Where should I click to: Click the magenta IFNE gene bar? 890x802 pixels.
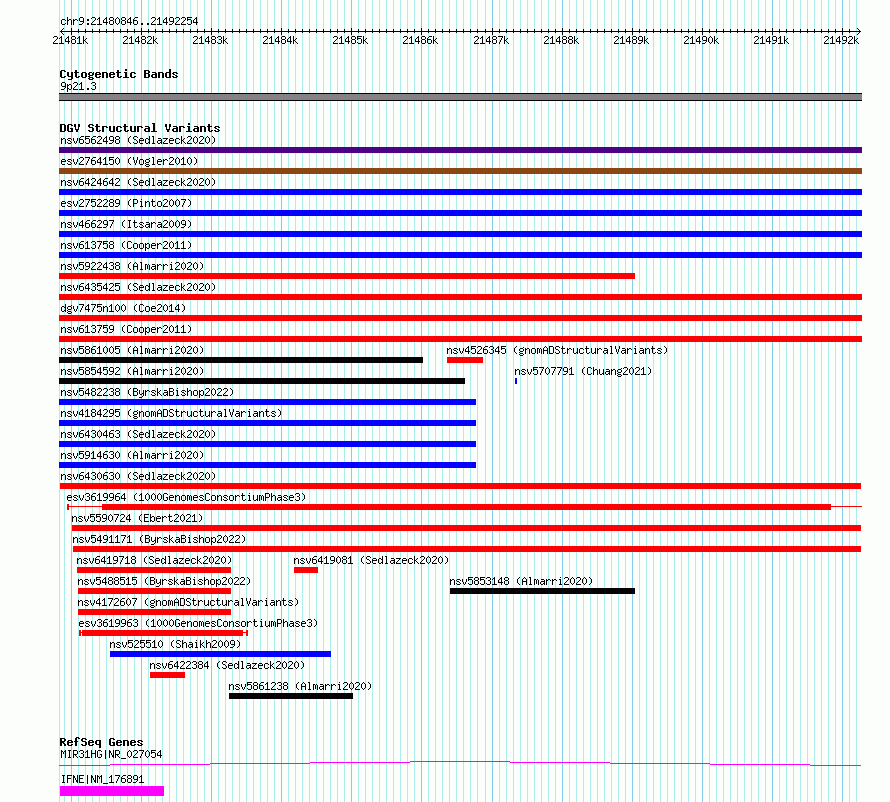tap(112, 791)
